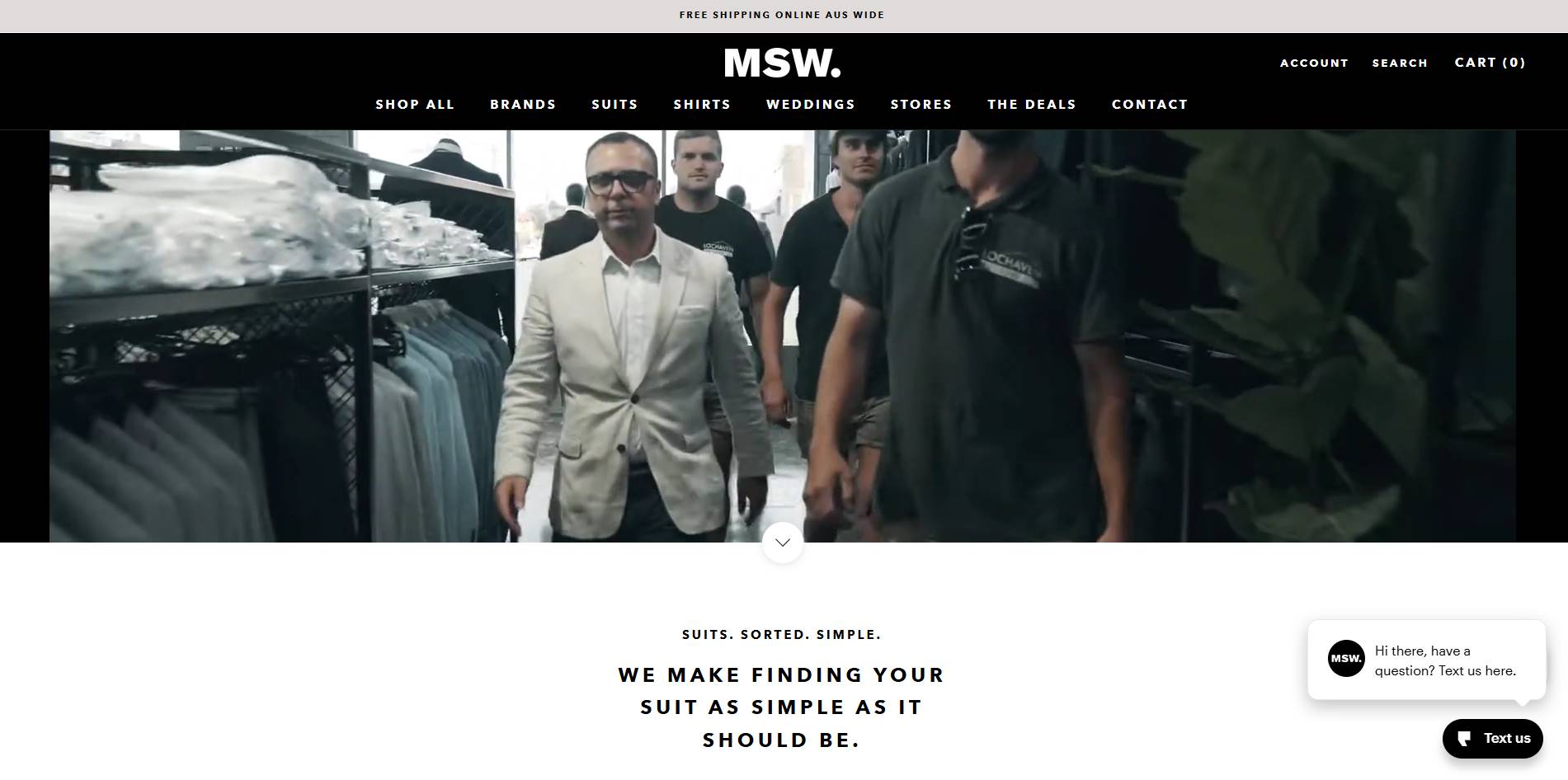Click the hero video of men walking
Screen dimensions: 1568x780
[782, 336]
